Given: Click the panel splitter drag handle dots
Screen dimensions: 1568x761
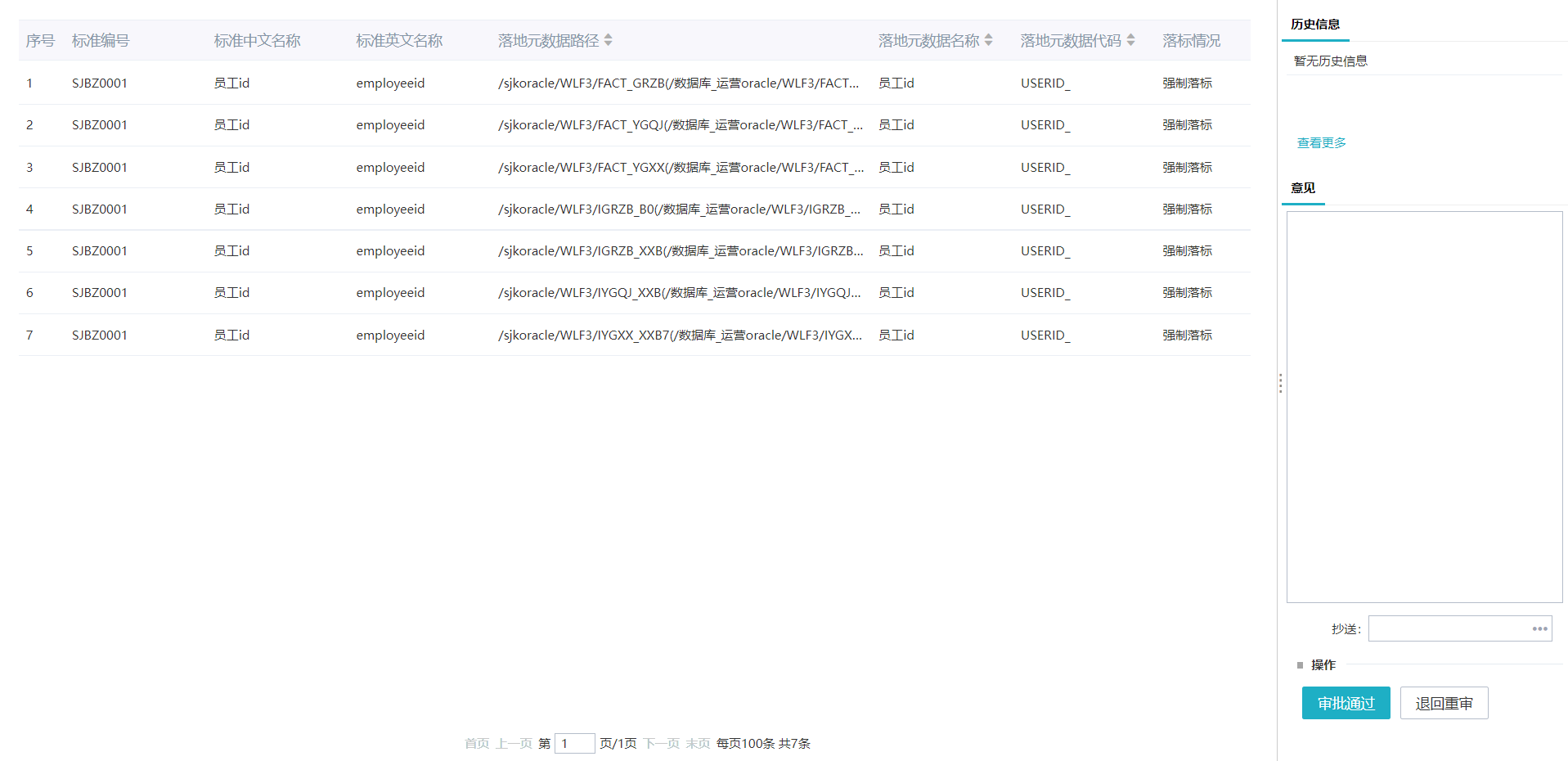Looking at the screenshot, I should click(x=1280, y=383).
